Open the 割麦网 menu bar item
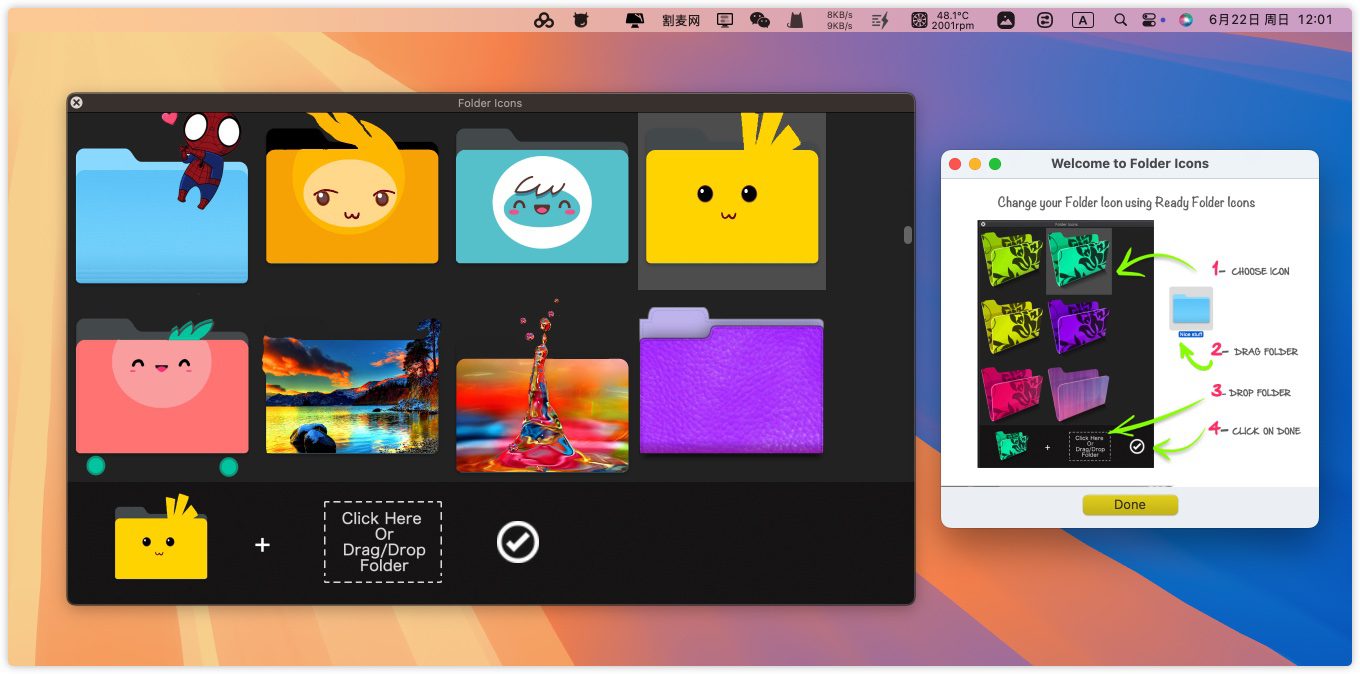Viewport: 1360px width, 674px height. tap(681, 20)
